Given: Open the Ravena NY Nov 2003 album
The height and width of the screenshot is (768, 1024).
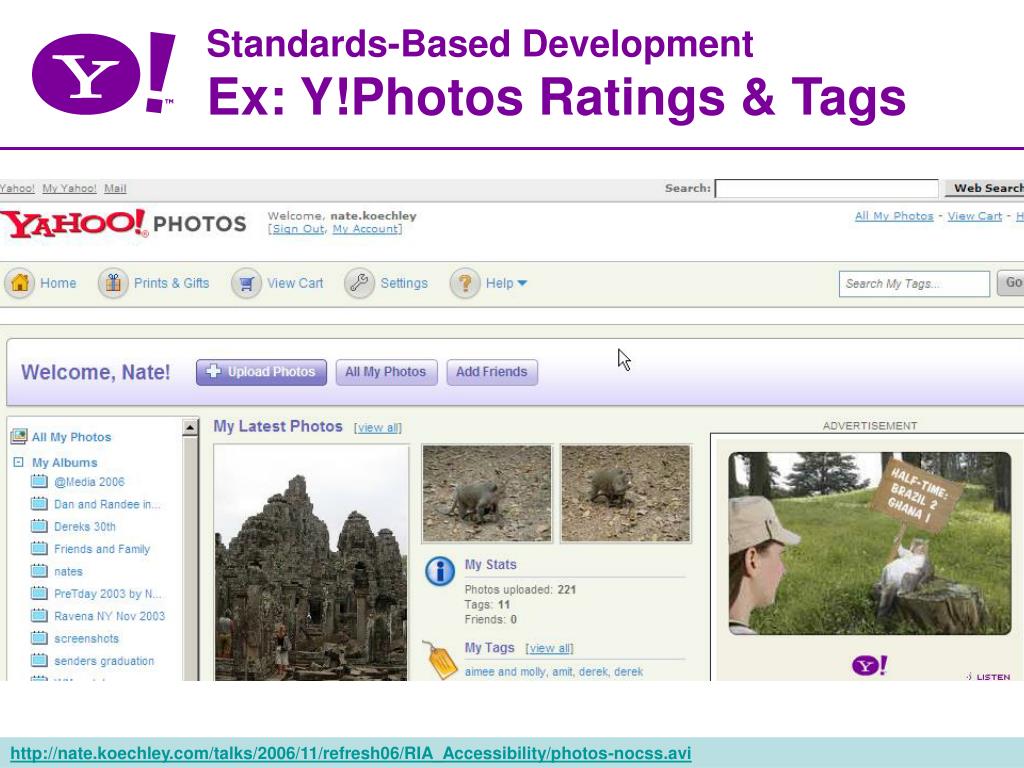Looking at the screenshot, I should [110, 616].
